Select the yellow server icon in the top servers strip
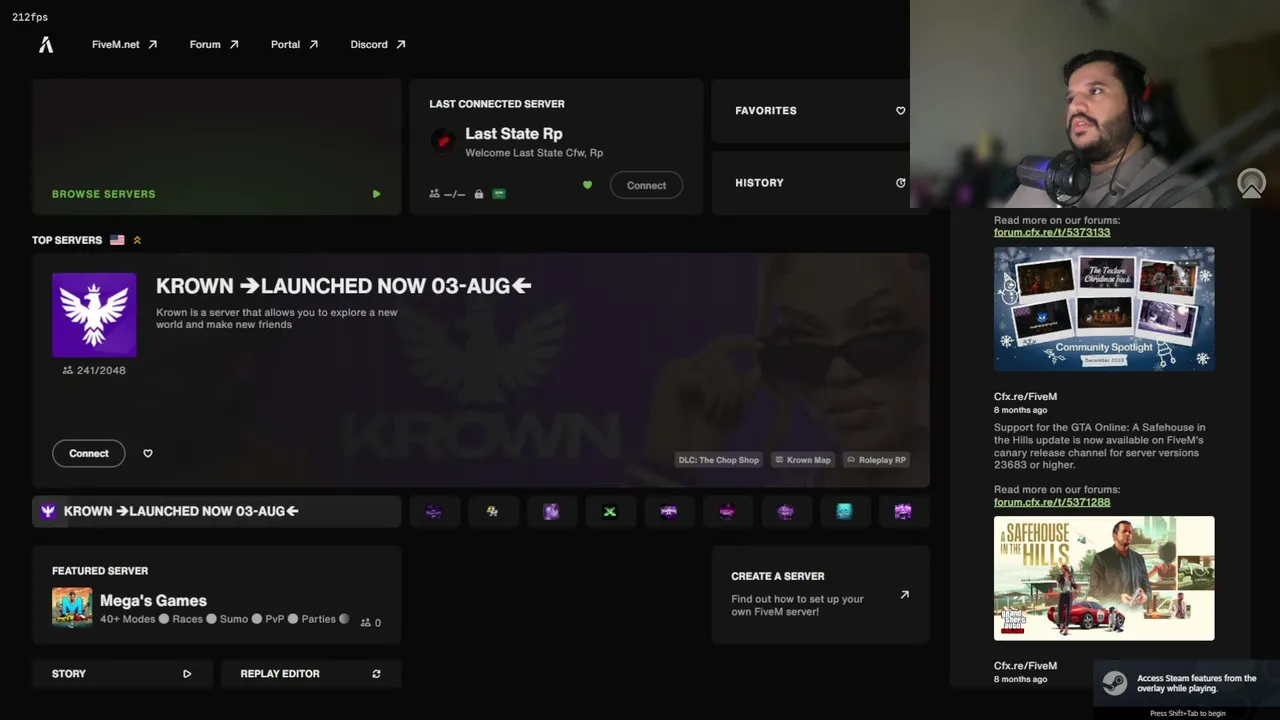This screenshot has width=1280, height=720. coord(492,511)
